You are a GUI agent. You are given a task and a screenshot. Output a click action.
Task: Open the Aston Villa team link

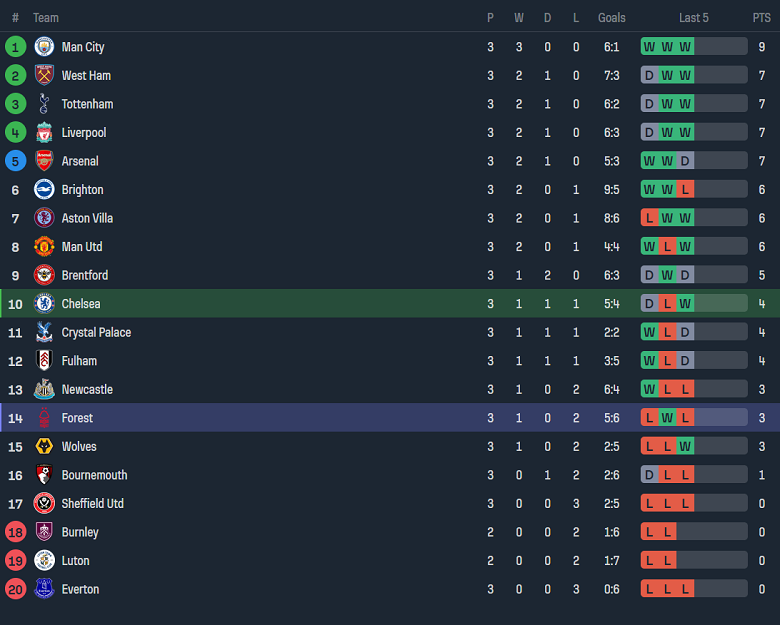[87, 218]
